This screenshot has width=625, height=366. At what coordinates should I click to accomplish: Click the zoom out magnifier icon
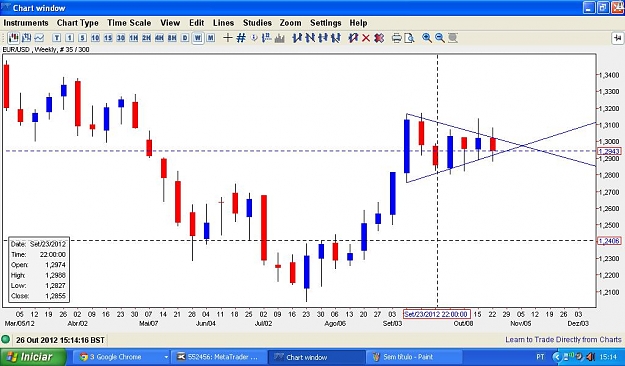440,38
